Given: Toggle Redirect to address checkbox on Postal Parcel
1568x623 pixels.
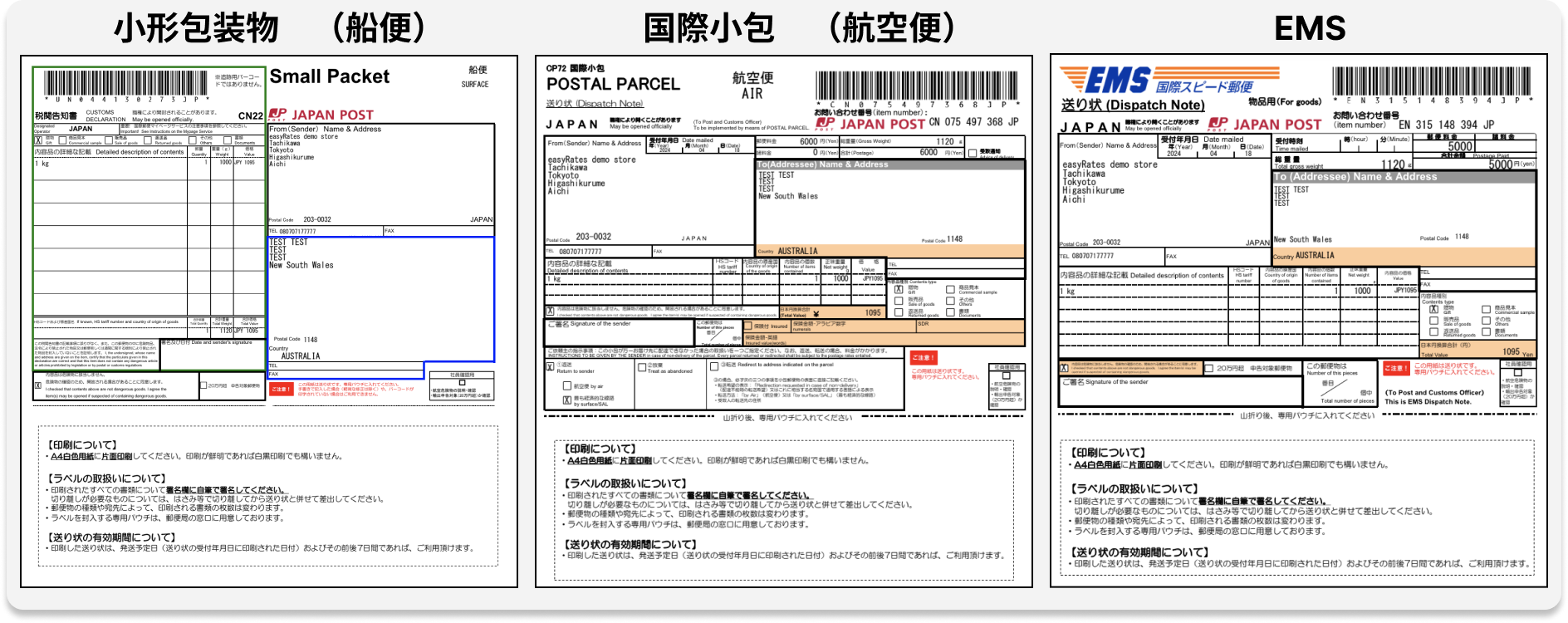Looking at the screenshot, I should tap(714, 366).
